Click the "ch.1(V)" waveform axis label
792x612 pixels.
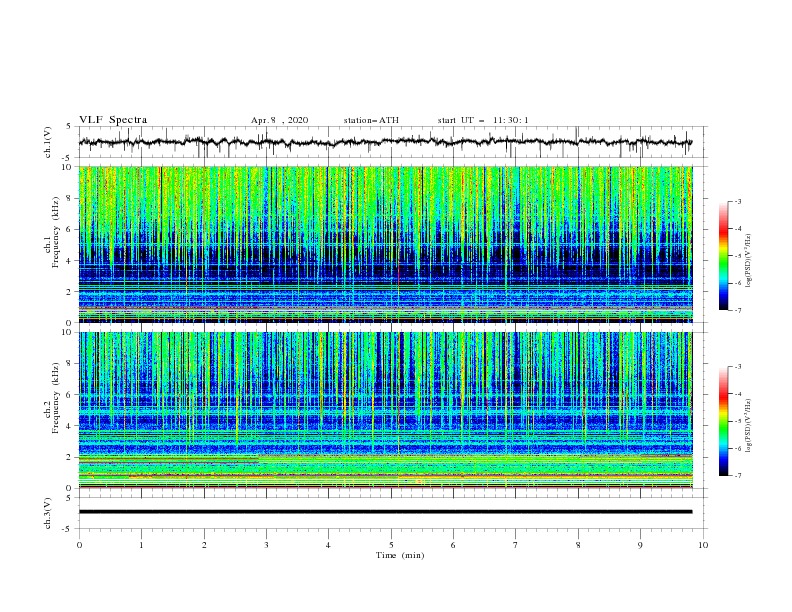(48, 142)
